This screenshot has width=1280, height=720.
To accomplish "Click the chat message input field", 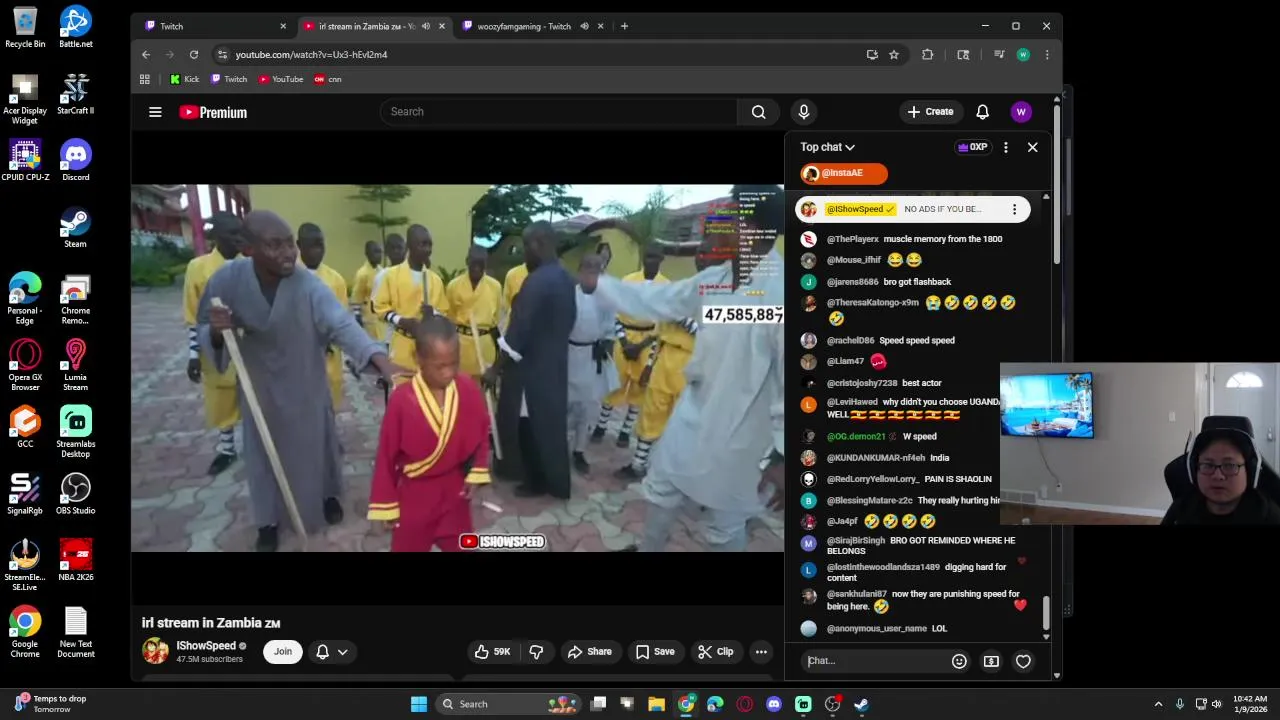I will click(875, 661).
